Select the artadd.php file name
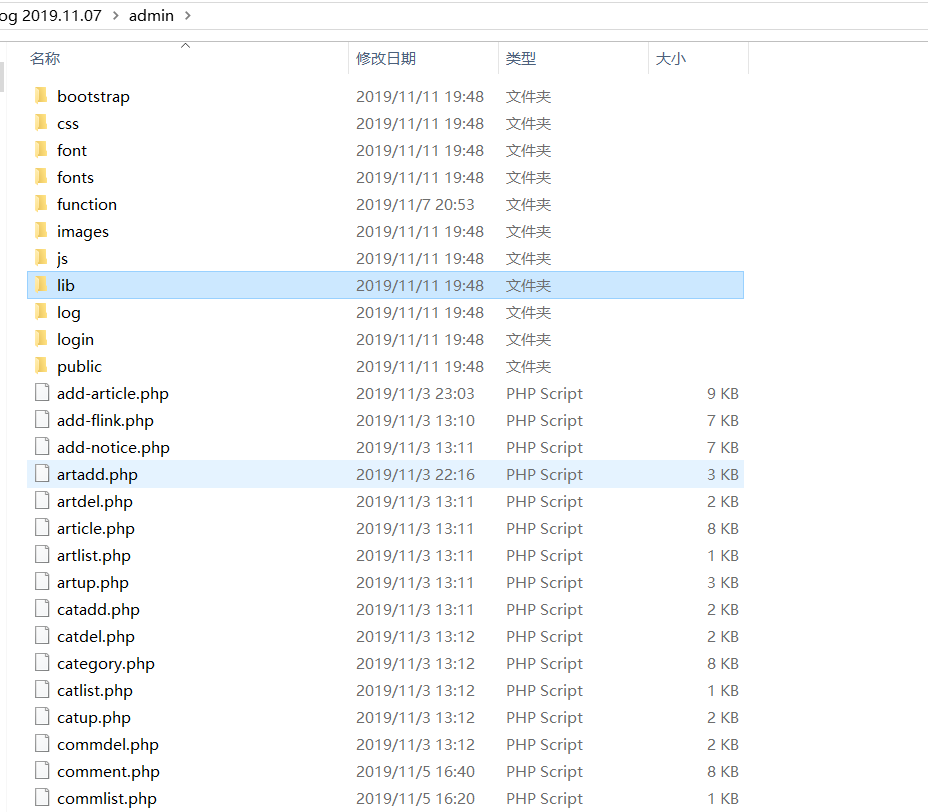Image resolution: width=928 pixels, height=812 pixels. [x=97, y=474]
